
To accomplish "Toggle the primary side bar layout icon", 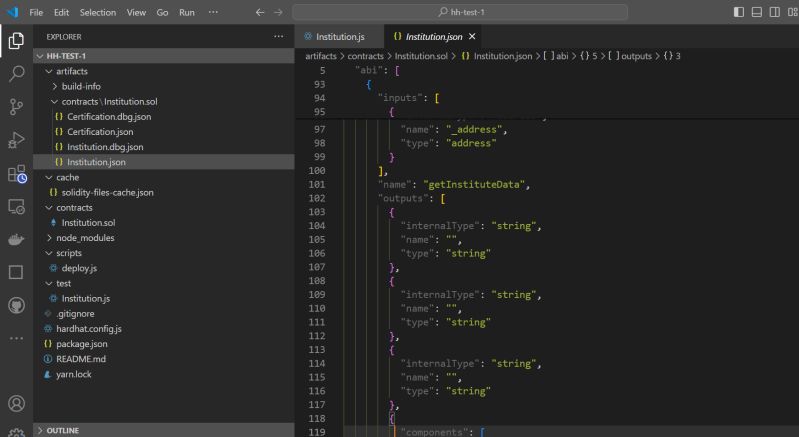I will point(739,12).
